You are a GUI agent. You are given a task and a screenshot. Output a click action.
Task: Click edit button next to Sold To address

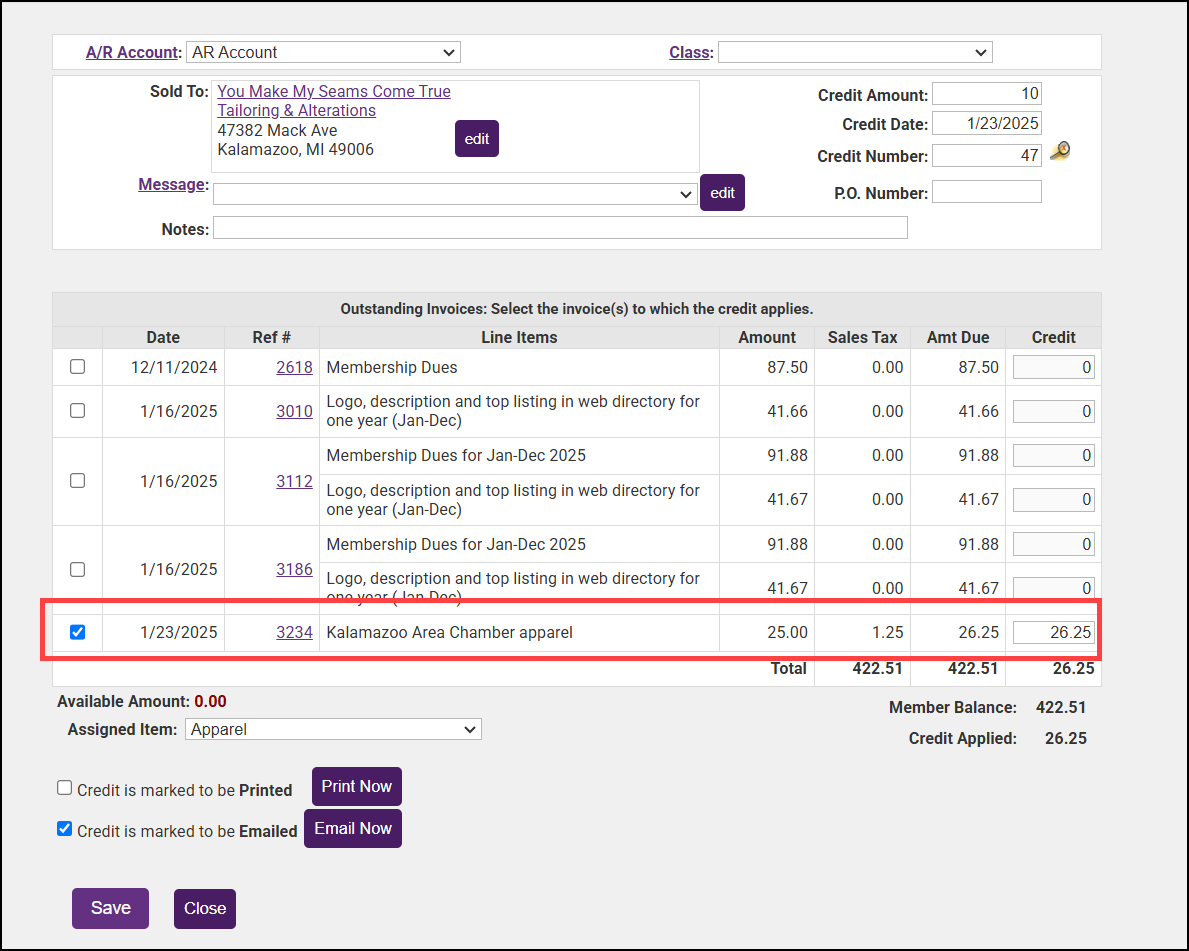pyautogui.click(x=476, y=139)
